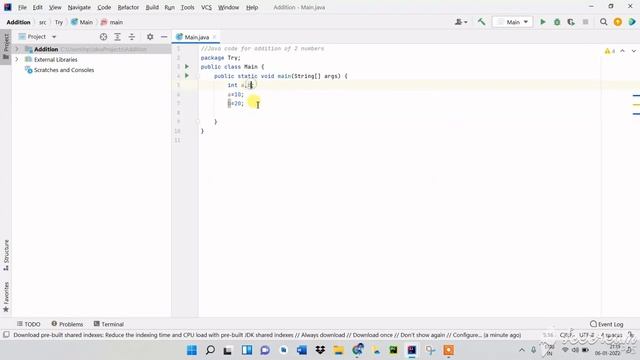This screenshot has height=360, width=640.
Task: Click IntelliJ IDEA taskbar icon
Action: tap(411, 350)
